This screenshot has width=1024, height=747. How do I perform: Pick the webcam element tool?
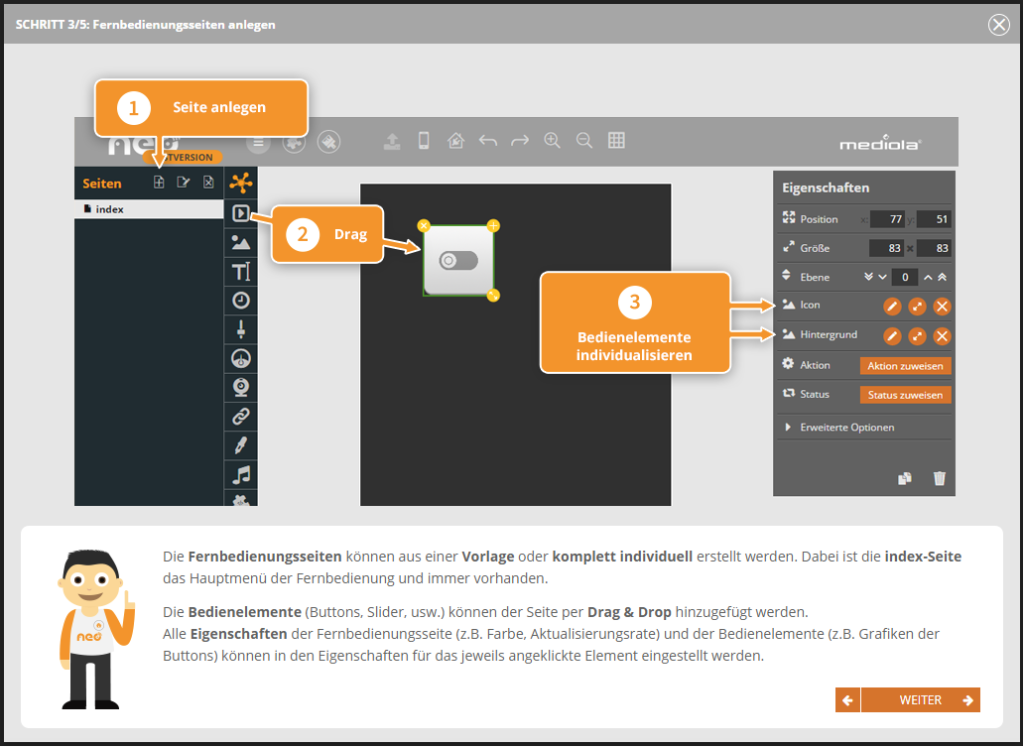pos(240,386)
